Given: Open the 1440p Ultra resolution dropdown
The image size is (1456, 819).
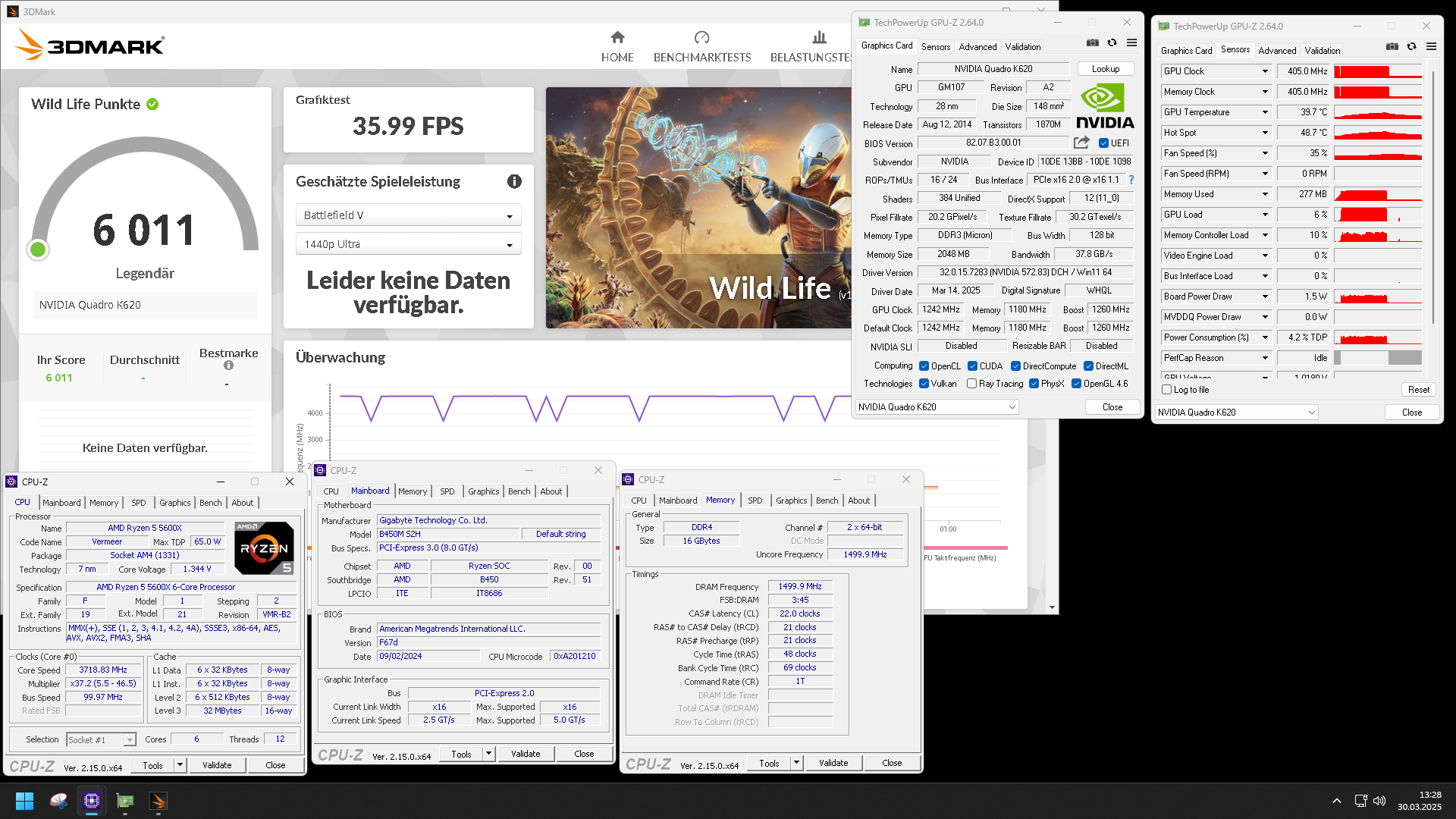Looking at the screenshot, I should (408, 244).
